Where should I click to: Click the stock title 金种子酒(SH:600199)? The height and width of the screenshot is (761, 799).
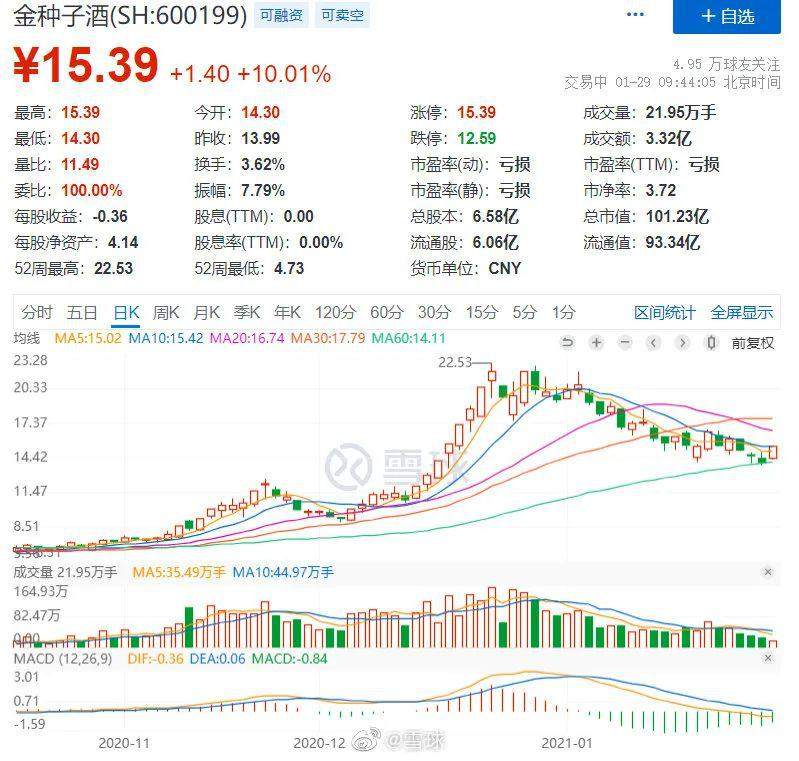(x=130, y=15)
